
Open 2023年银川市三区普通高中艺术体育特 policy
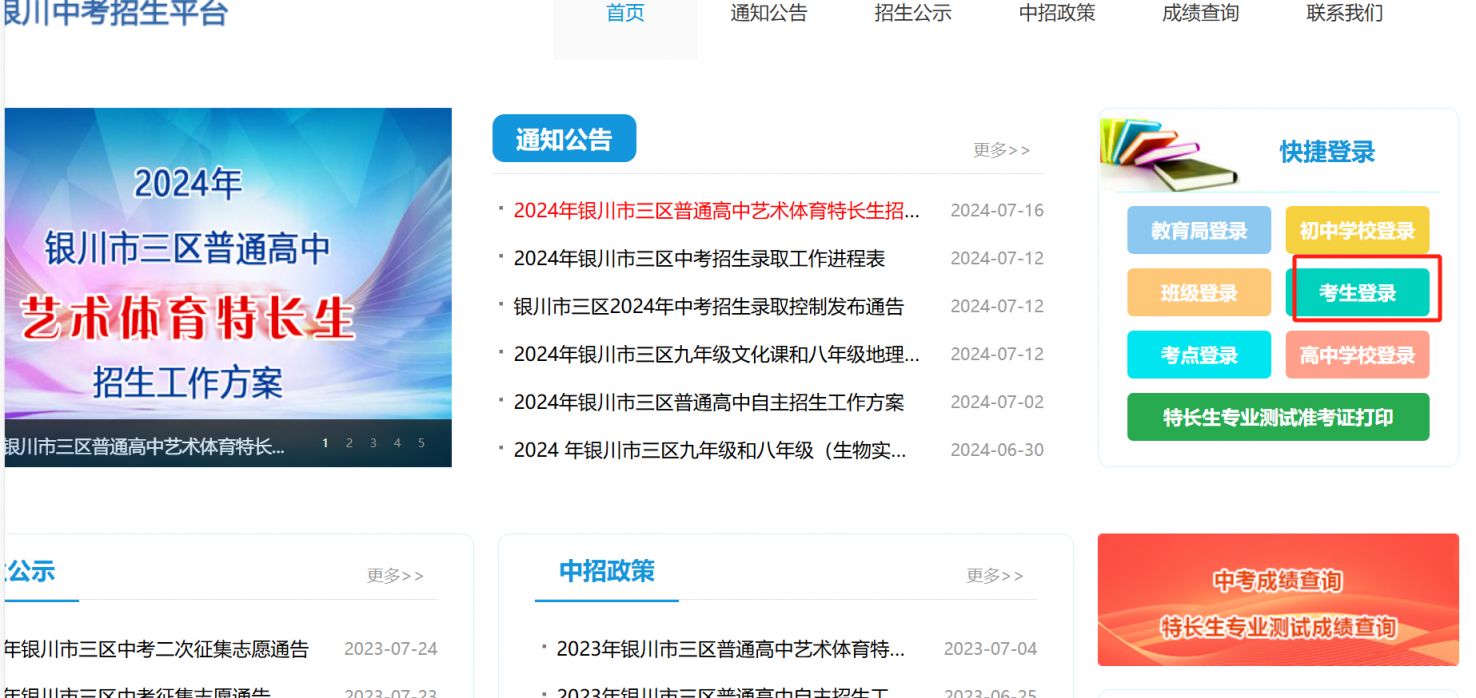tap(730, 649)
